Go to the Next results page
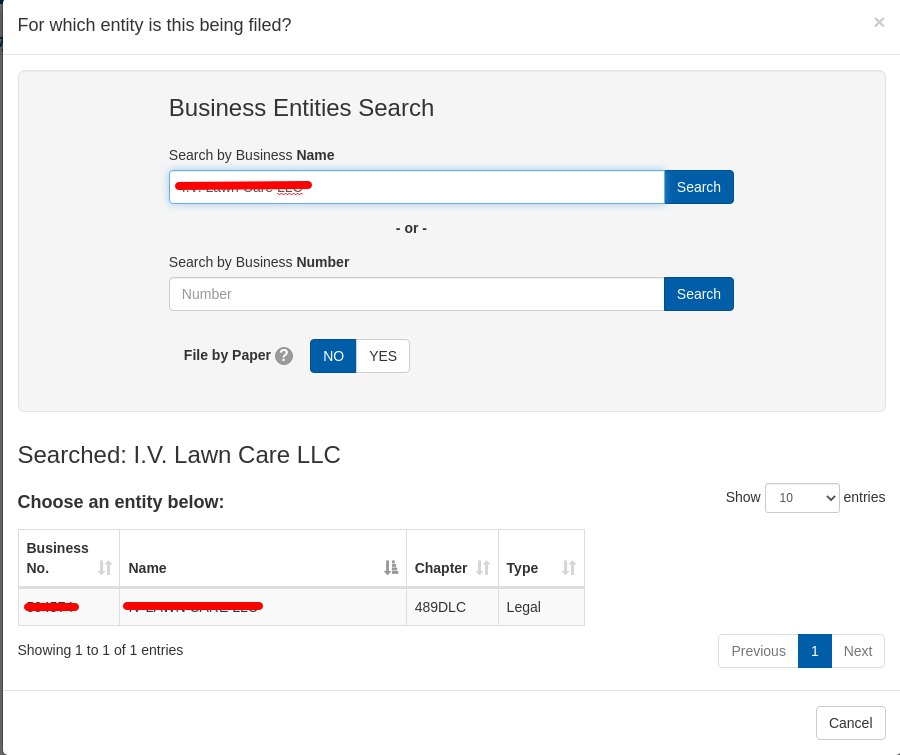 (x=857, y=651)
